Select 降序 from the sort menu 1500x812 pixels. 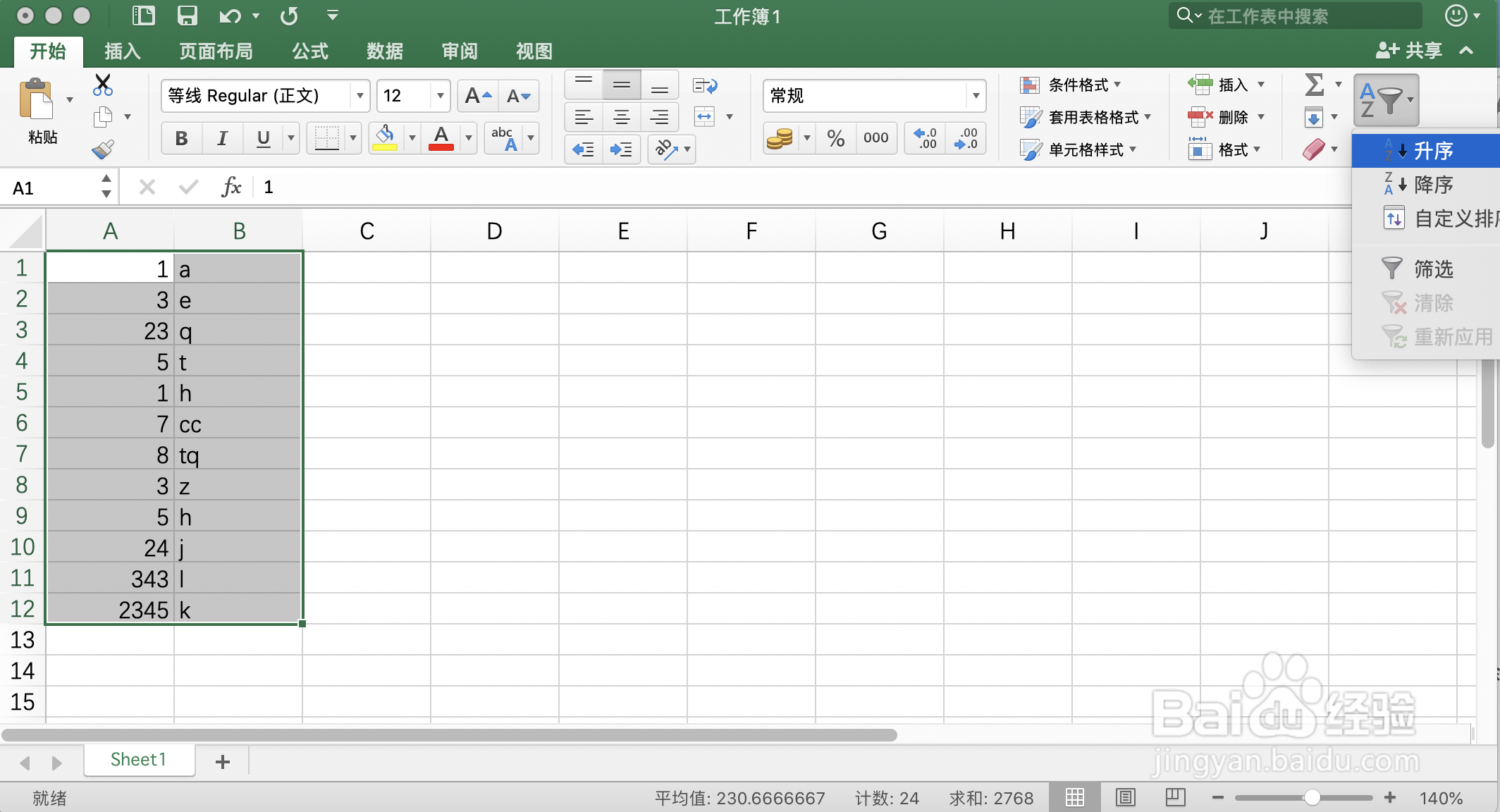[1432, 185]
